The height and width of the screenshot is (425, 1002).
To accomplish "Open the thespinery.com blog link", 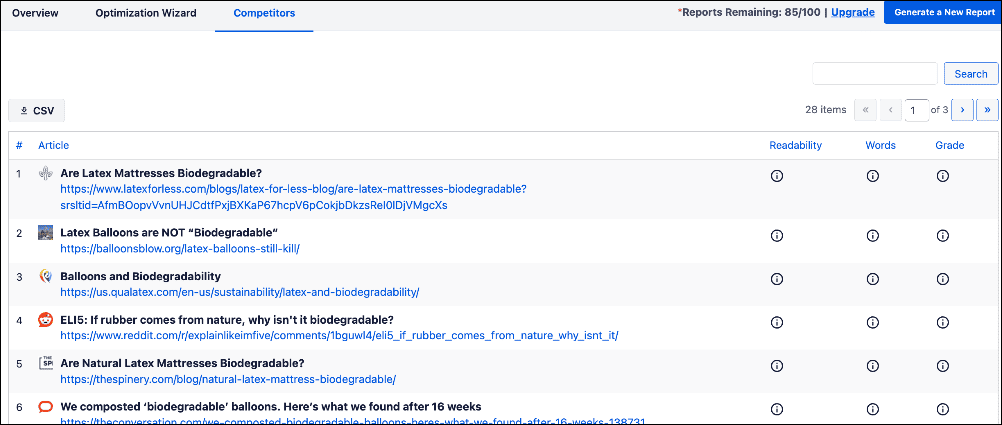I will (x=228, y=379).
